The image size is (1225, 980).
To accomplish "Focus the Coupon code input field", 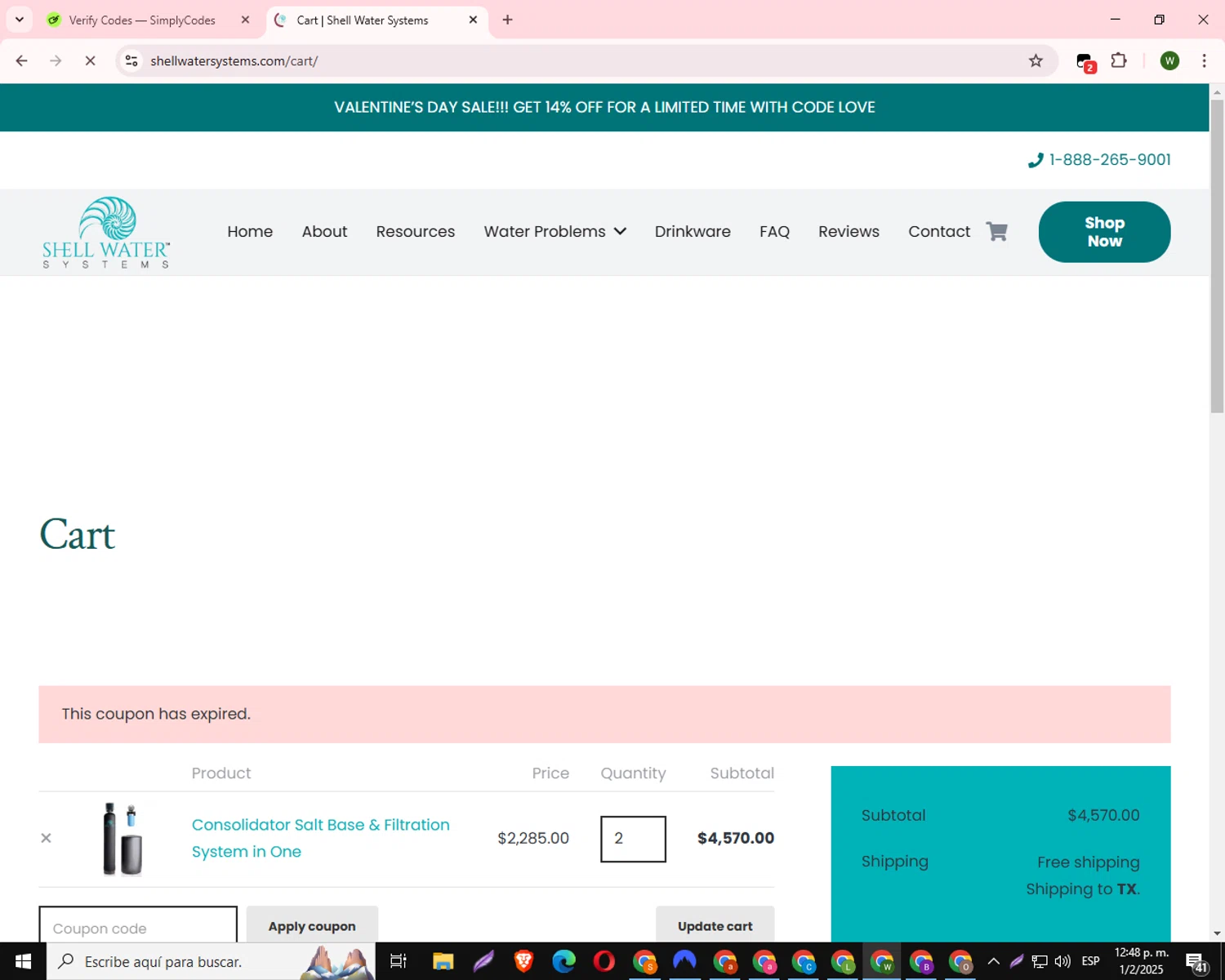I will tap(138, 924).
